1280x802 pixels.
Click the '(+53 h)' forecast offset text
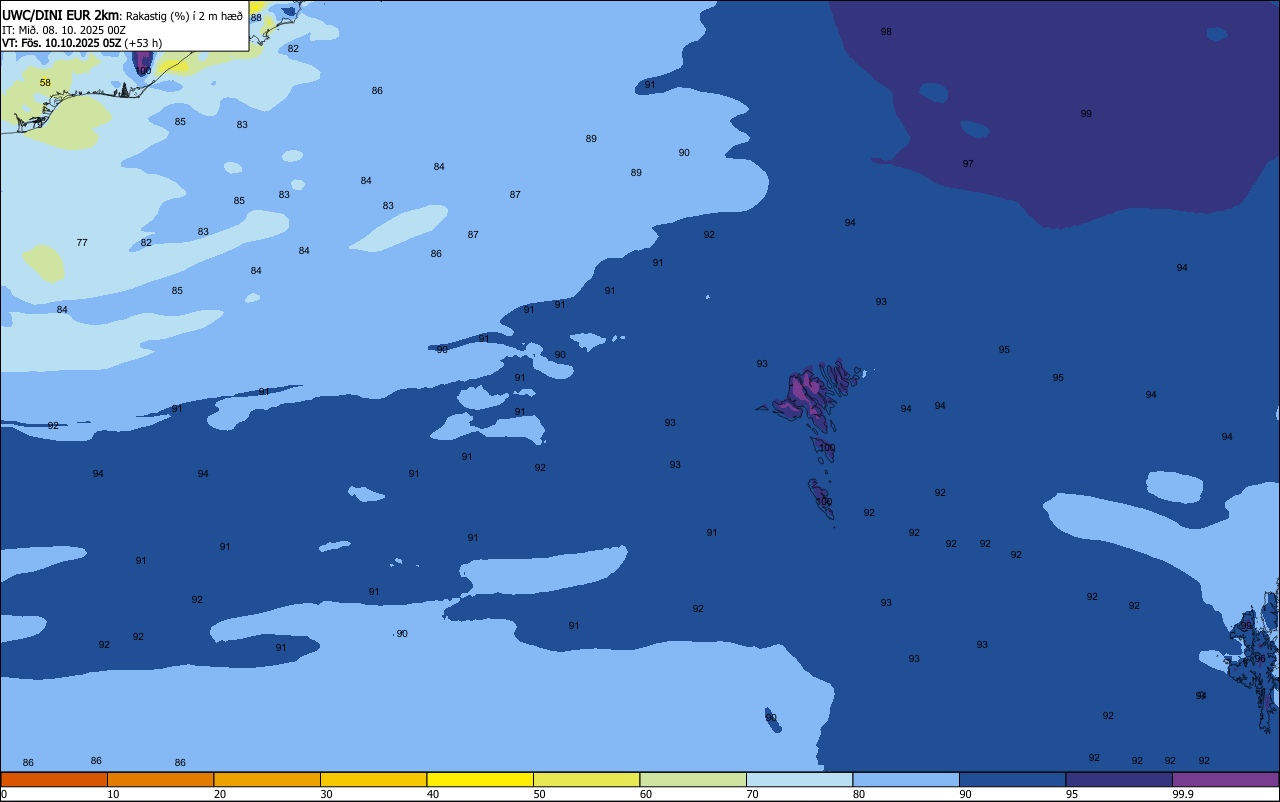point(143,43)
